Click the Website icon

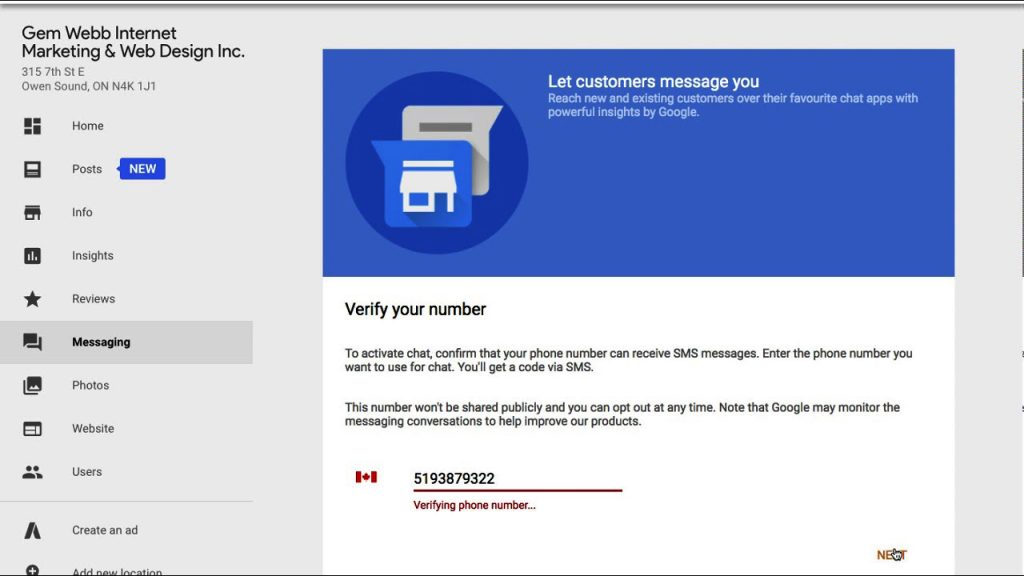tap(31, 428)
